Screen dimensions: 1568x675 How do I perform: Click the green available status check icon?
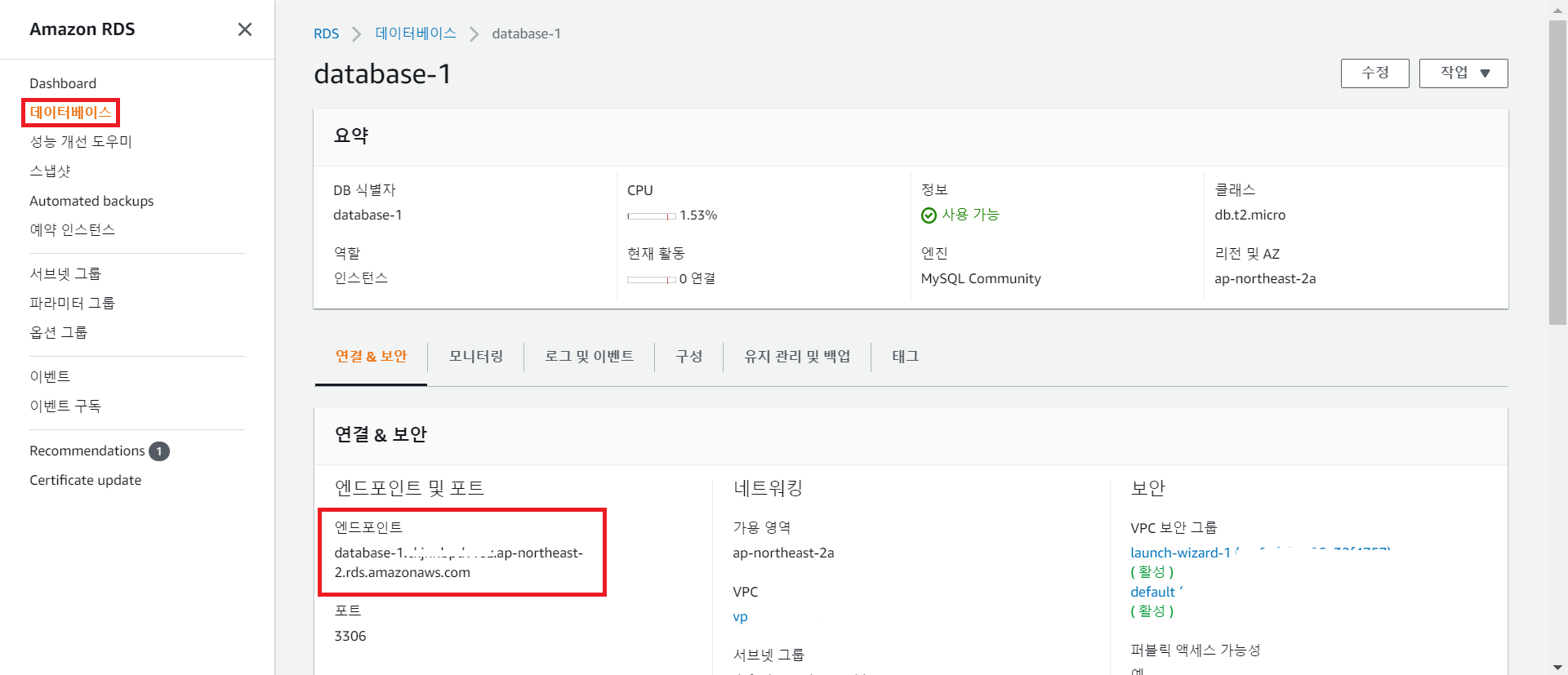pyautogui.click(x=929, y=215)
